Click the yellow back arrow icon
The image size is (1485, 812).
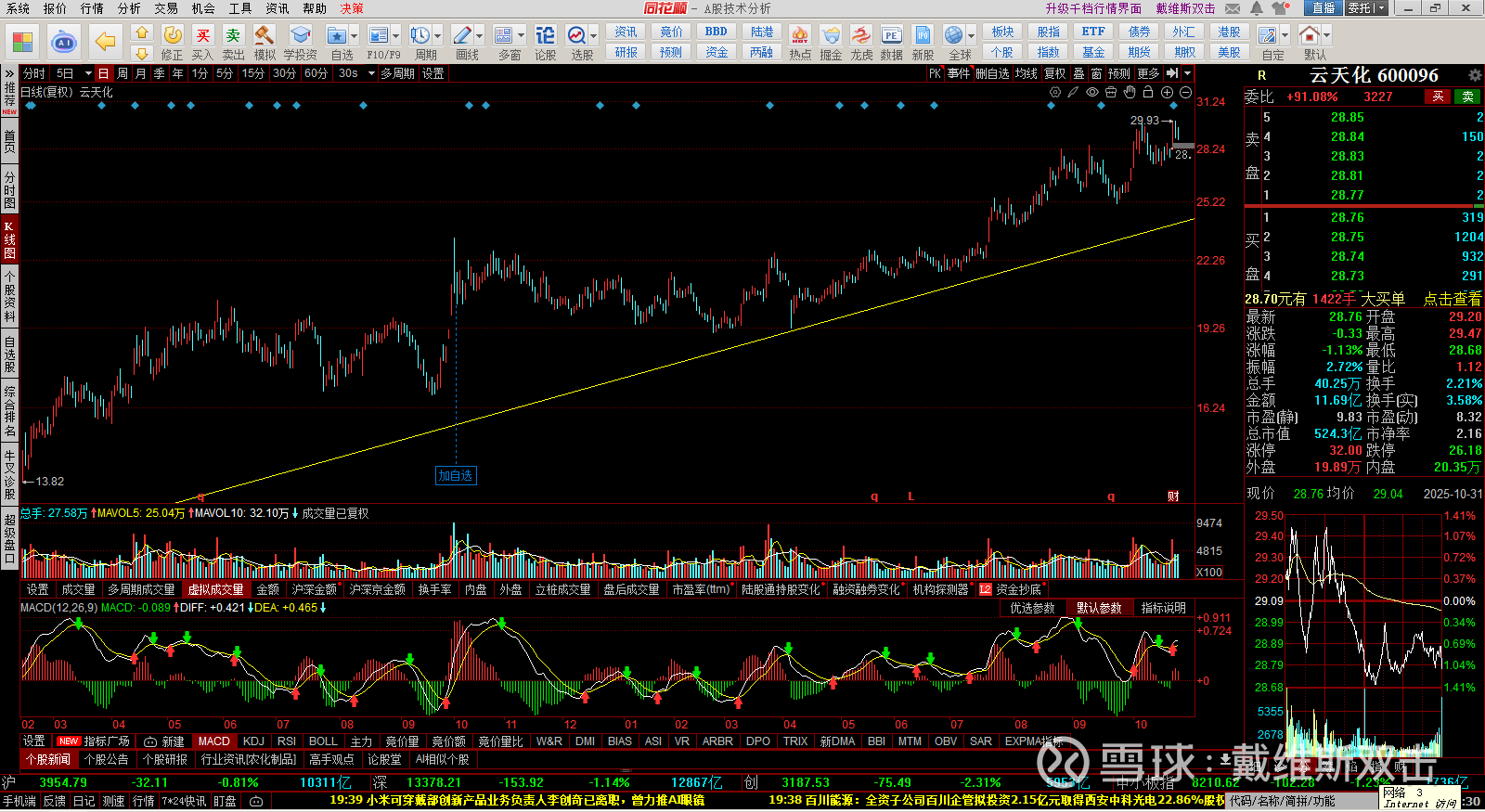point(106,42)
